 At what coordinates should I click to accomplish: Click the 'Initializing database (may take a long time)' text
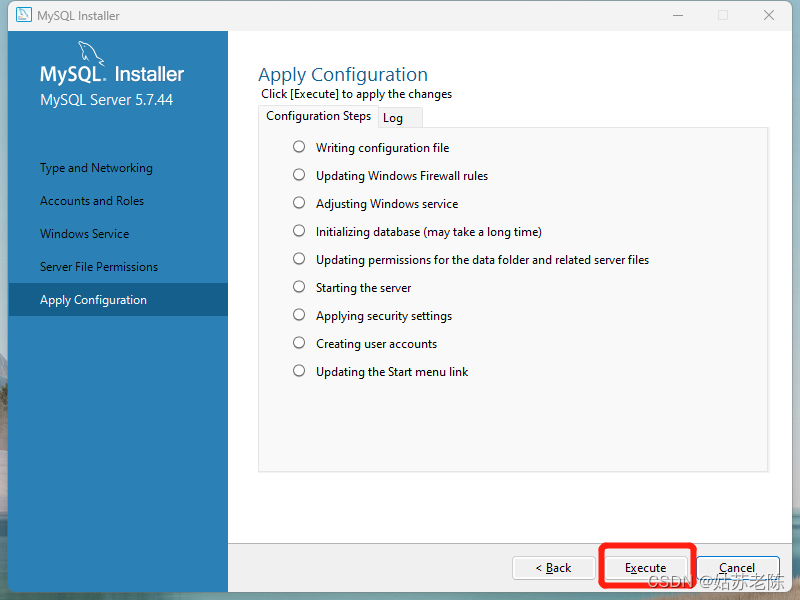[429, 232]
